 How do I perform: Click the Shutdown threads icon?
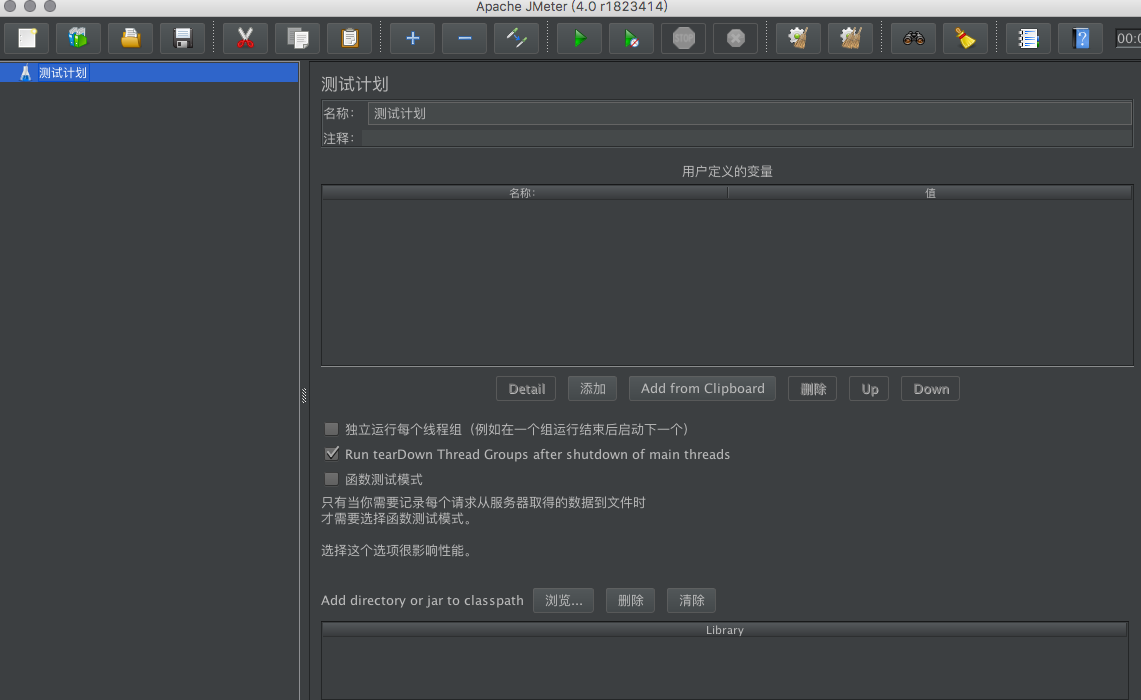click(736, 38)
